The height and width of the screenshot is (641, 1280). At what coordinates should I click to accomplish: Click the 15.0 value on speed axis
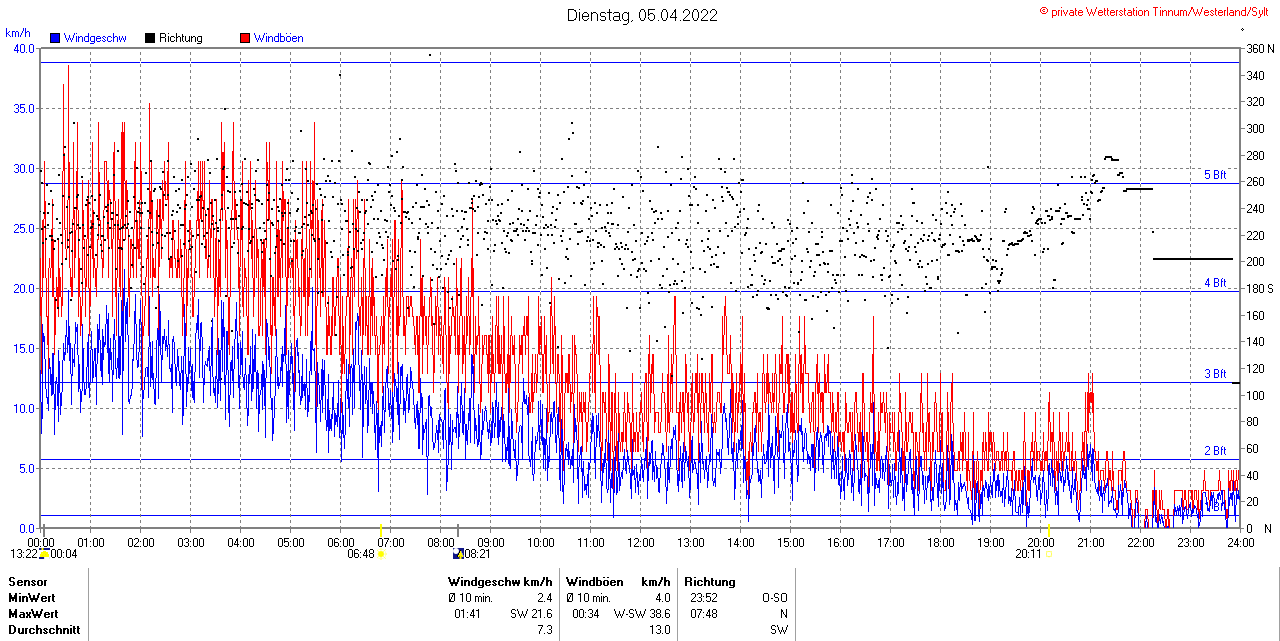pyautogui.click(x=23, y=348)
